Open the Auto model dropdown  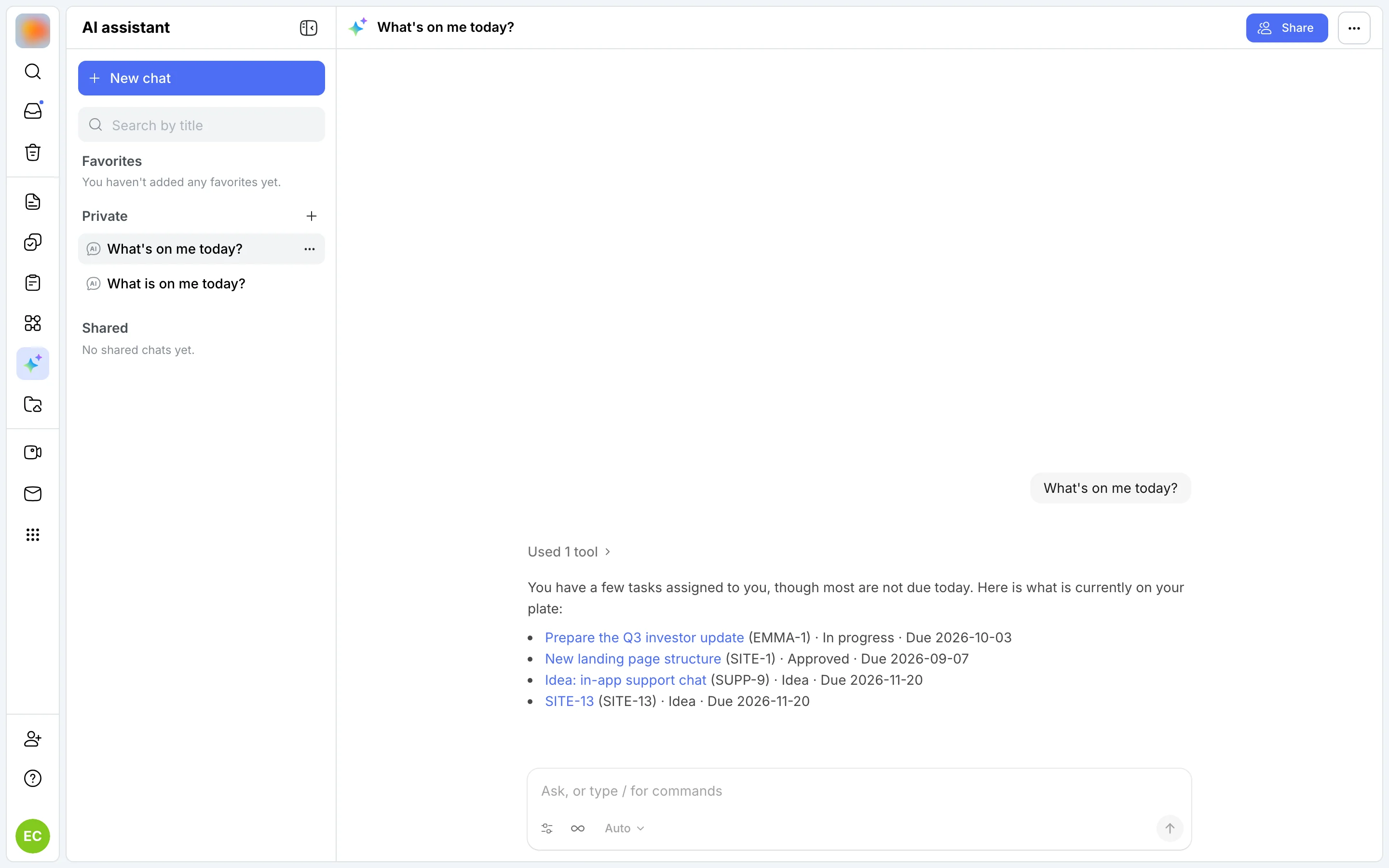[x=625, y=828]
